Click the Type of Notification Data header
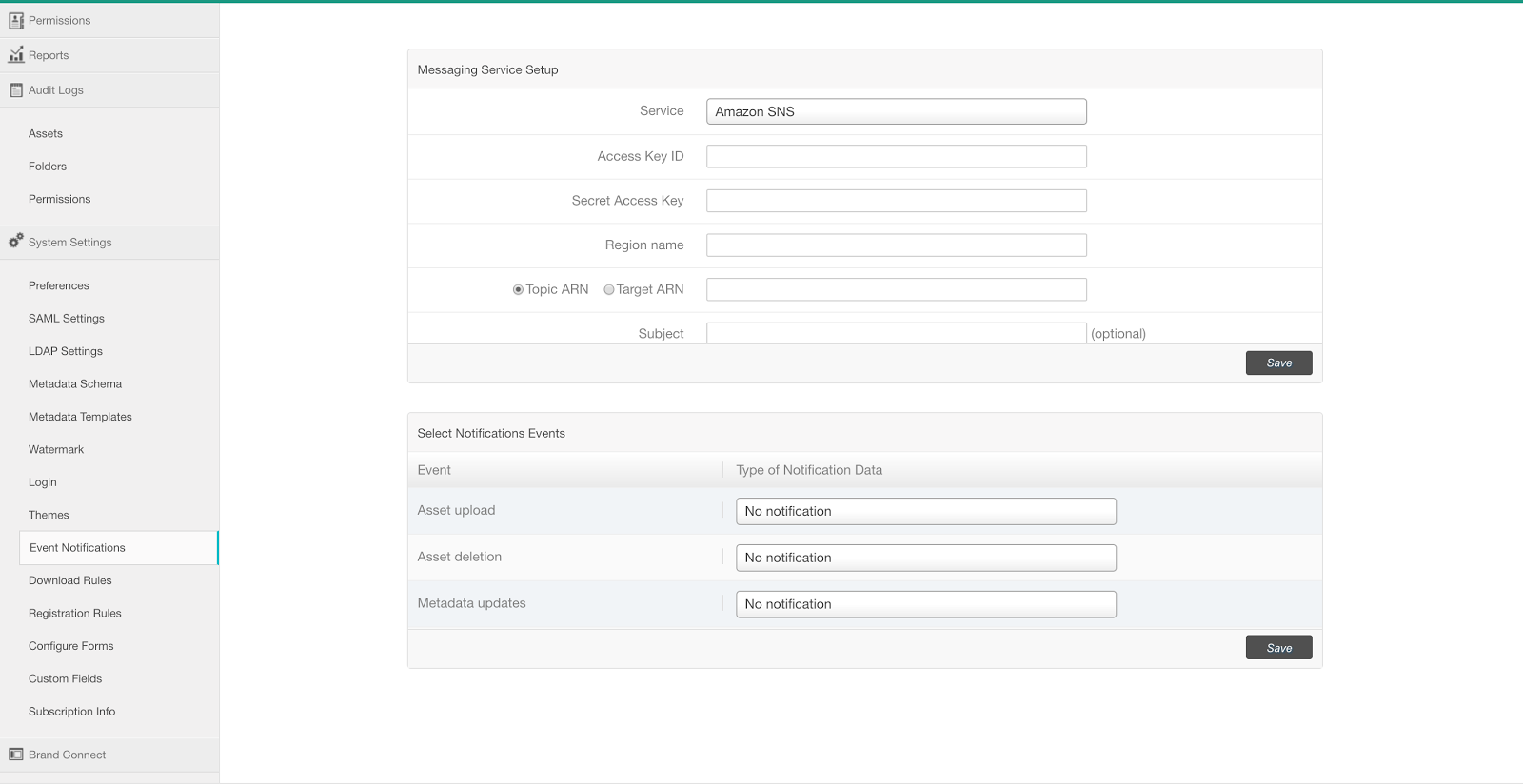Screen dimensions: 1523x784 click(809, 470)
